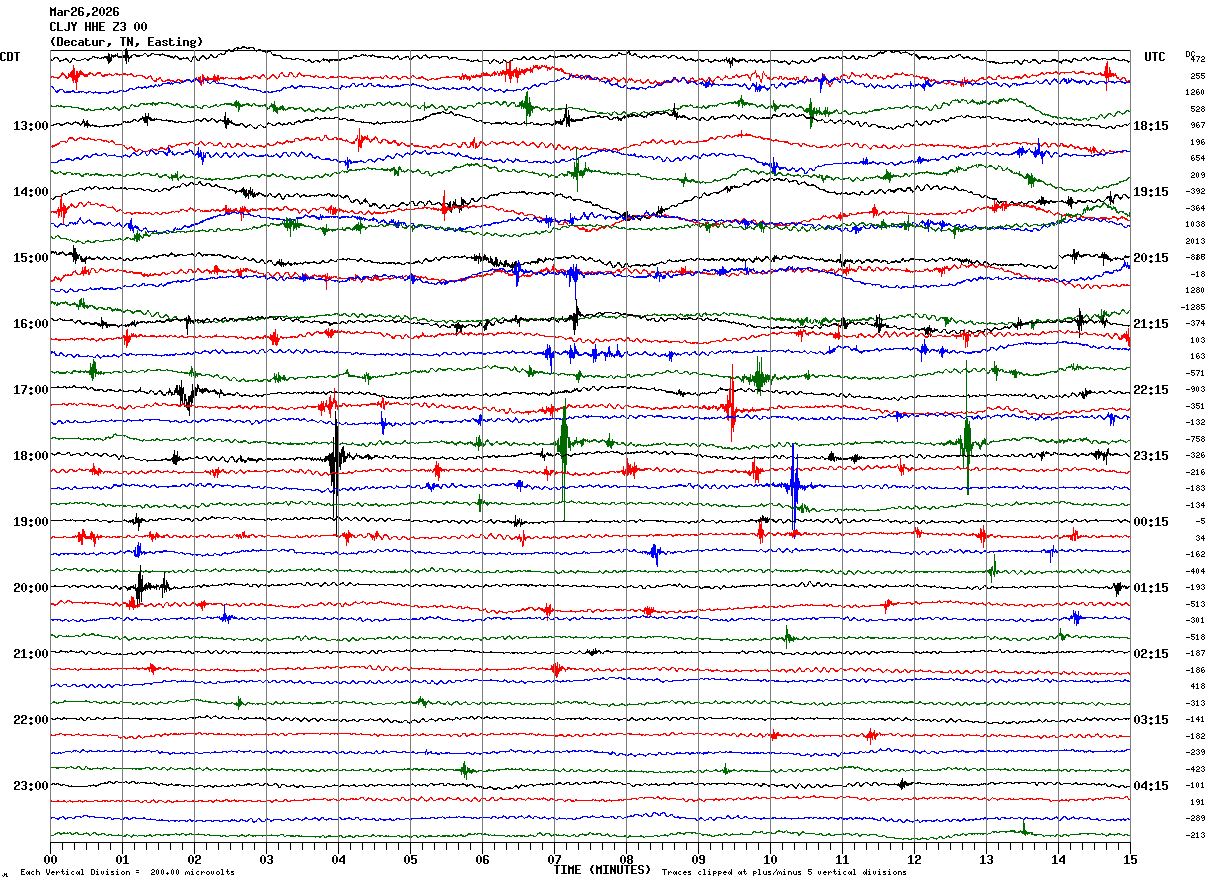The image size is (1210, 886).
Task: Click the 03:15 UTC time label
Action: [1151, 720]
